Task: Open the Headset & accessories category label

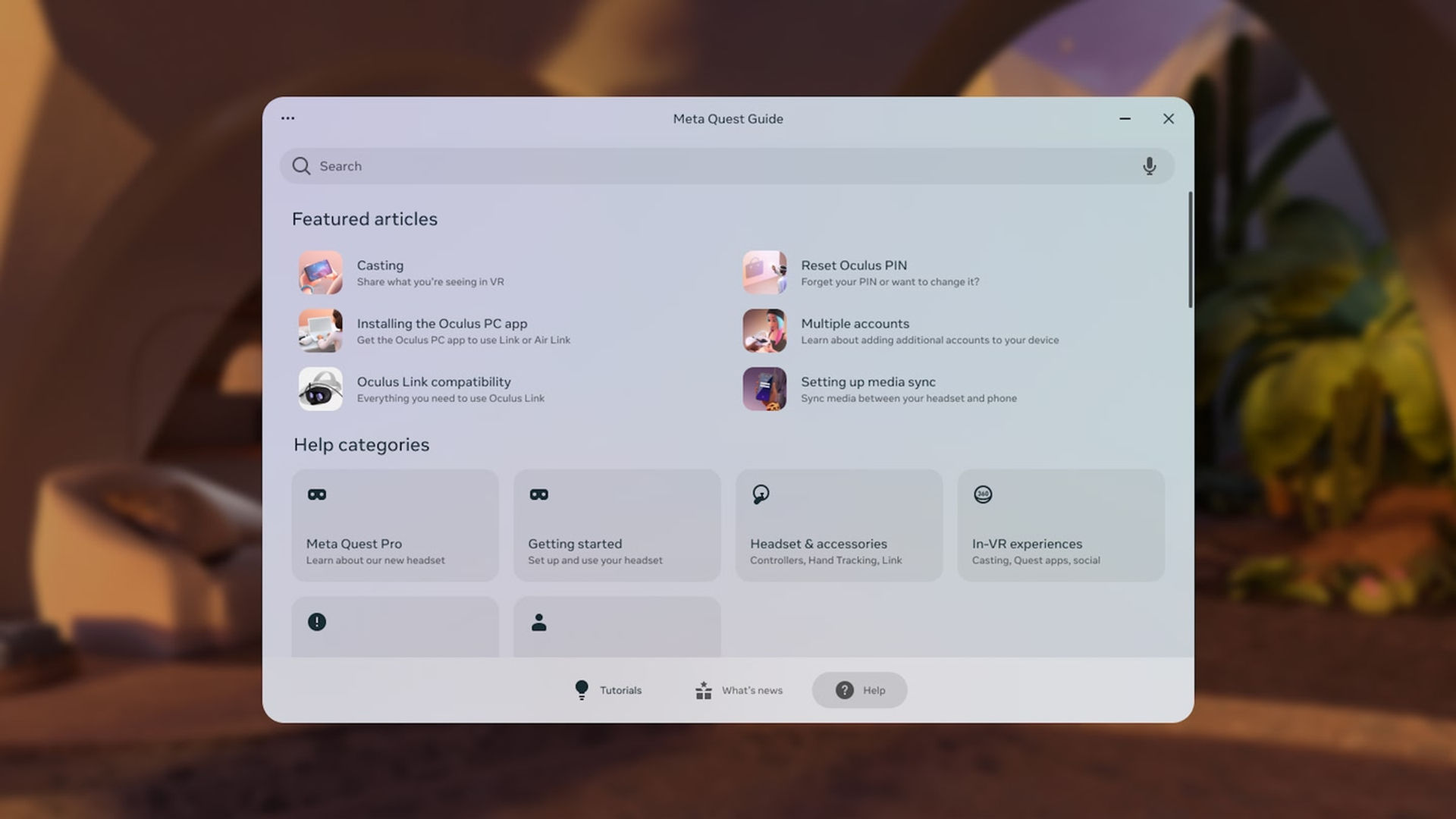Action: pyautogui.click(x=818, y=544)
